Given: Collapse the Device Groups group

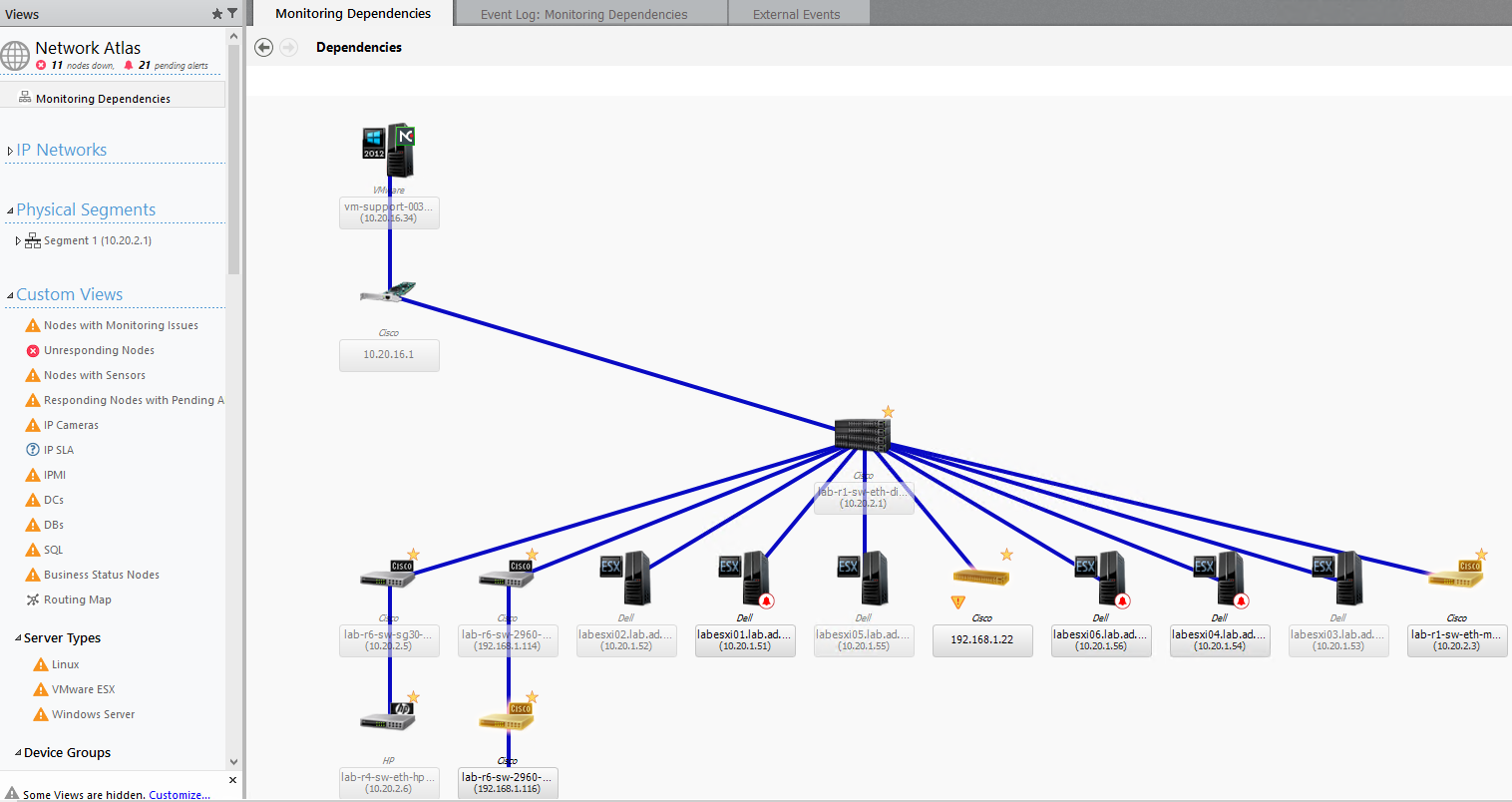Looking at the screenshot, I should click(18, 753).
